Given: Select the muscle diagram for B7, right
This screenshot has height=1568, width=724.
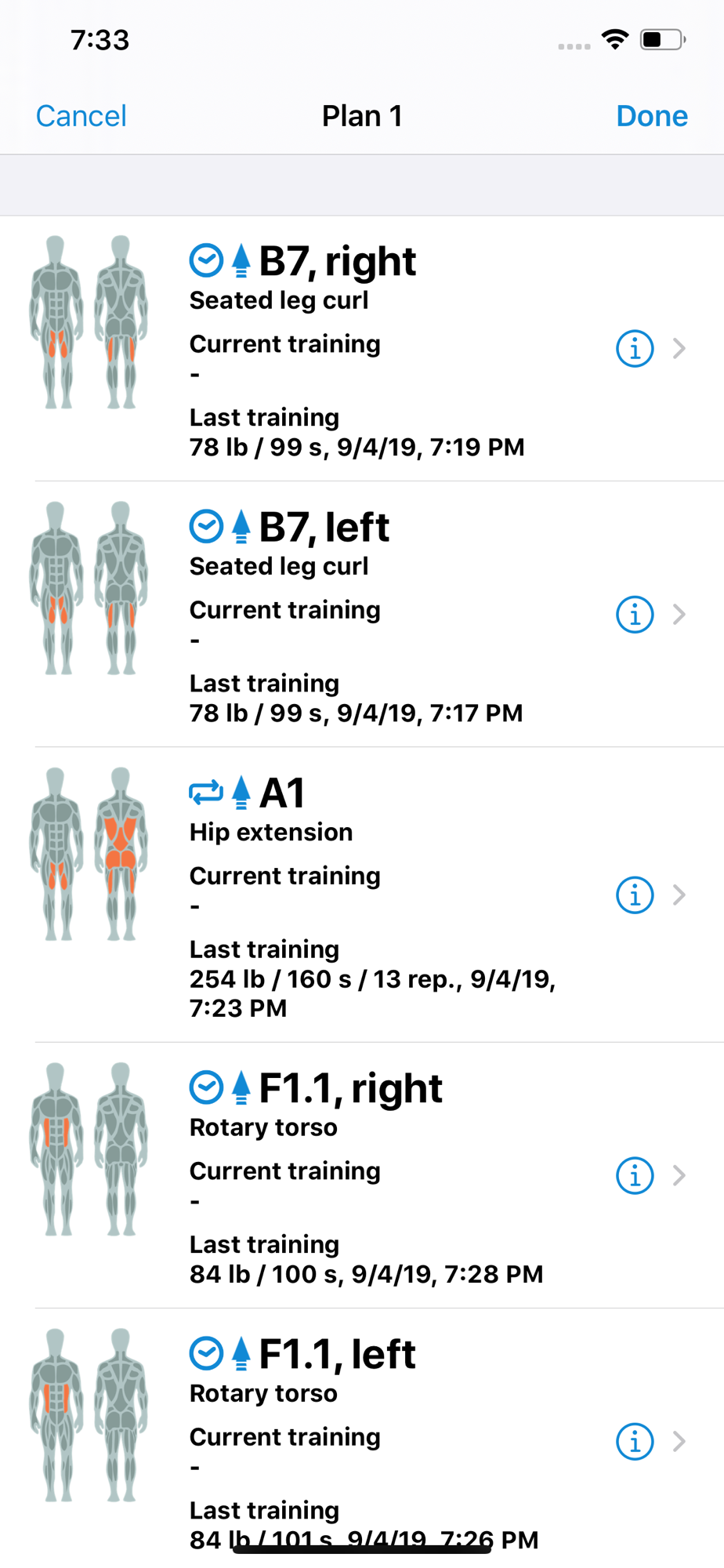Looking at the screenshot, I should coord(89,322).
